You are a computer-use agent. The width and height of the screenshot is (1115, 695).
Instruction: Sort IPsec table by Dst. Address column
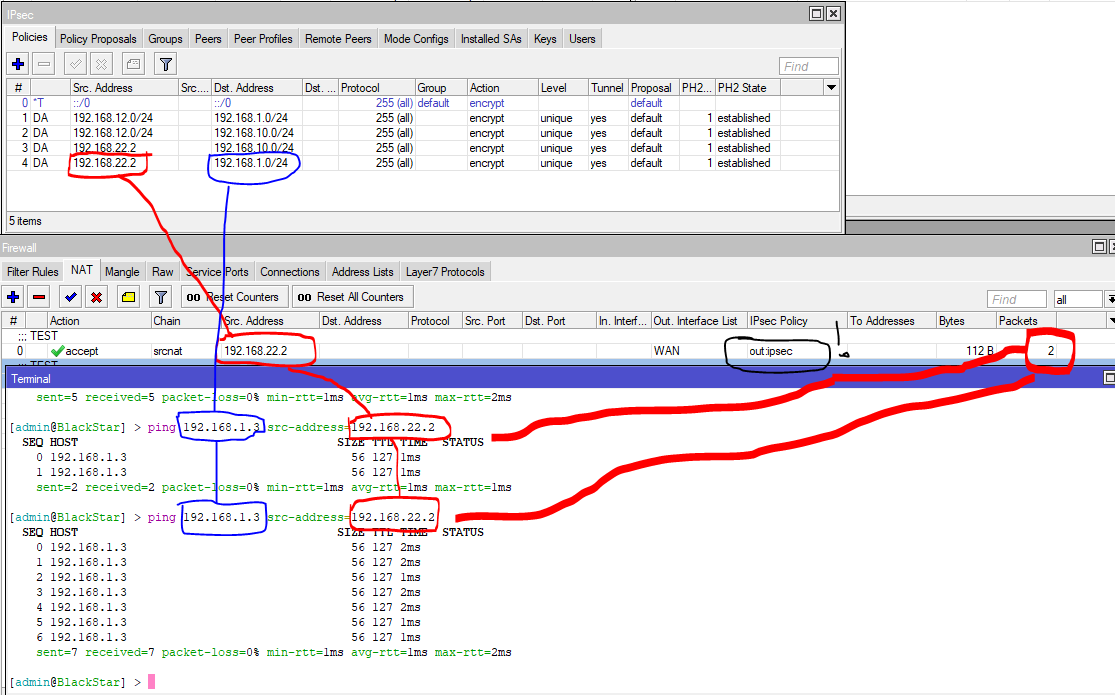tap(257, 87)
